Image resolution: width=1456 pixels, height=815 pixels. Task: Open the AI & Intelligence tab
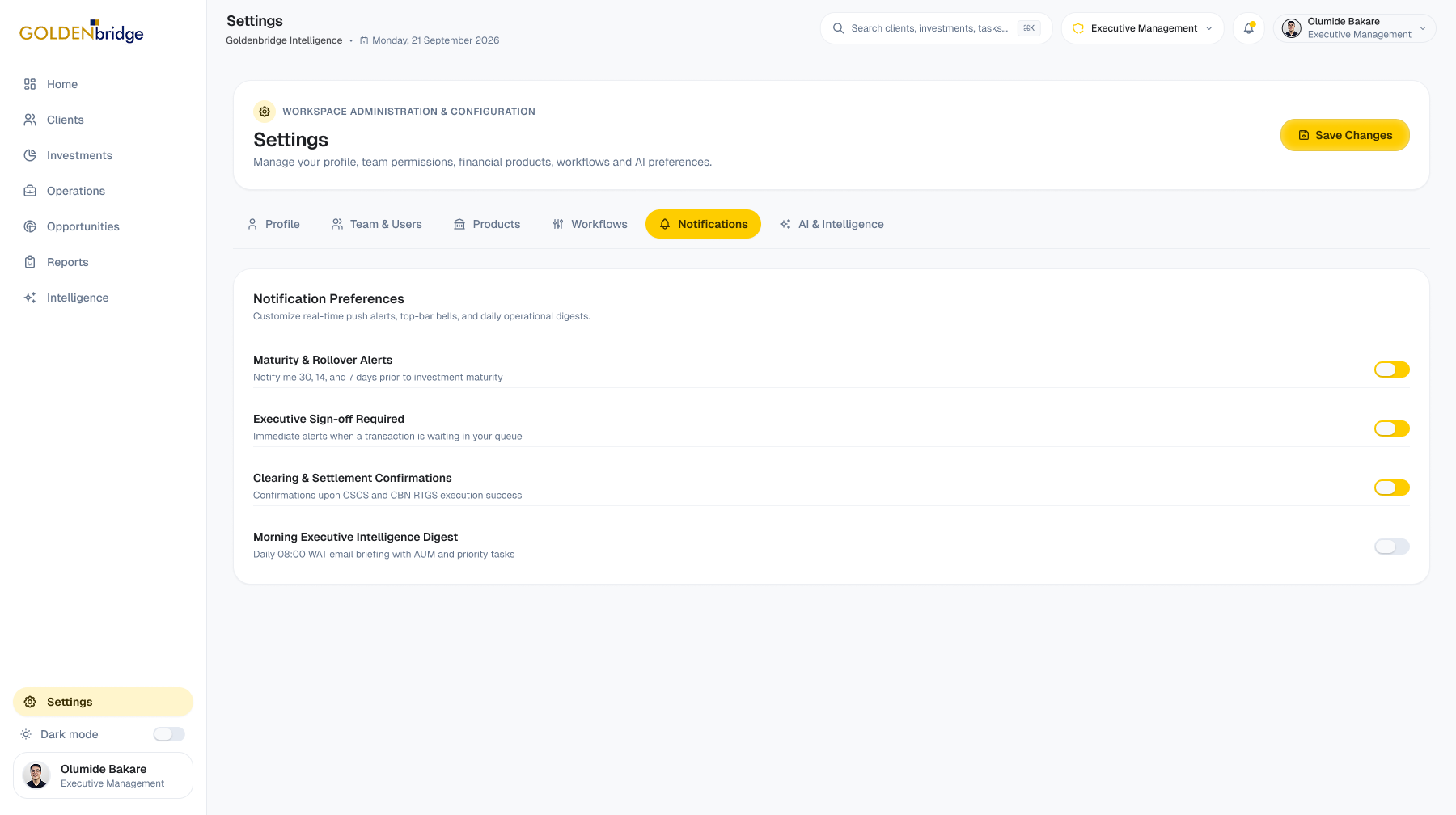[x=832, y=224]
